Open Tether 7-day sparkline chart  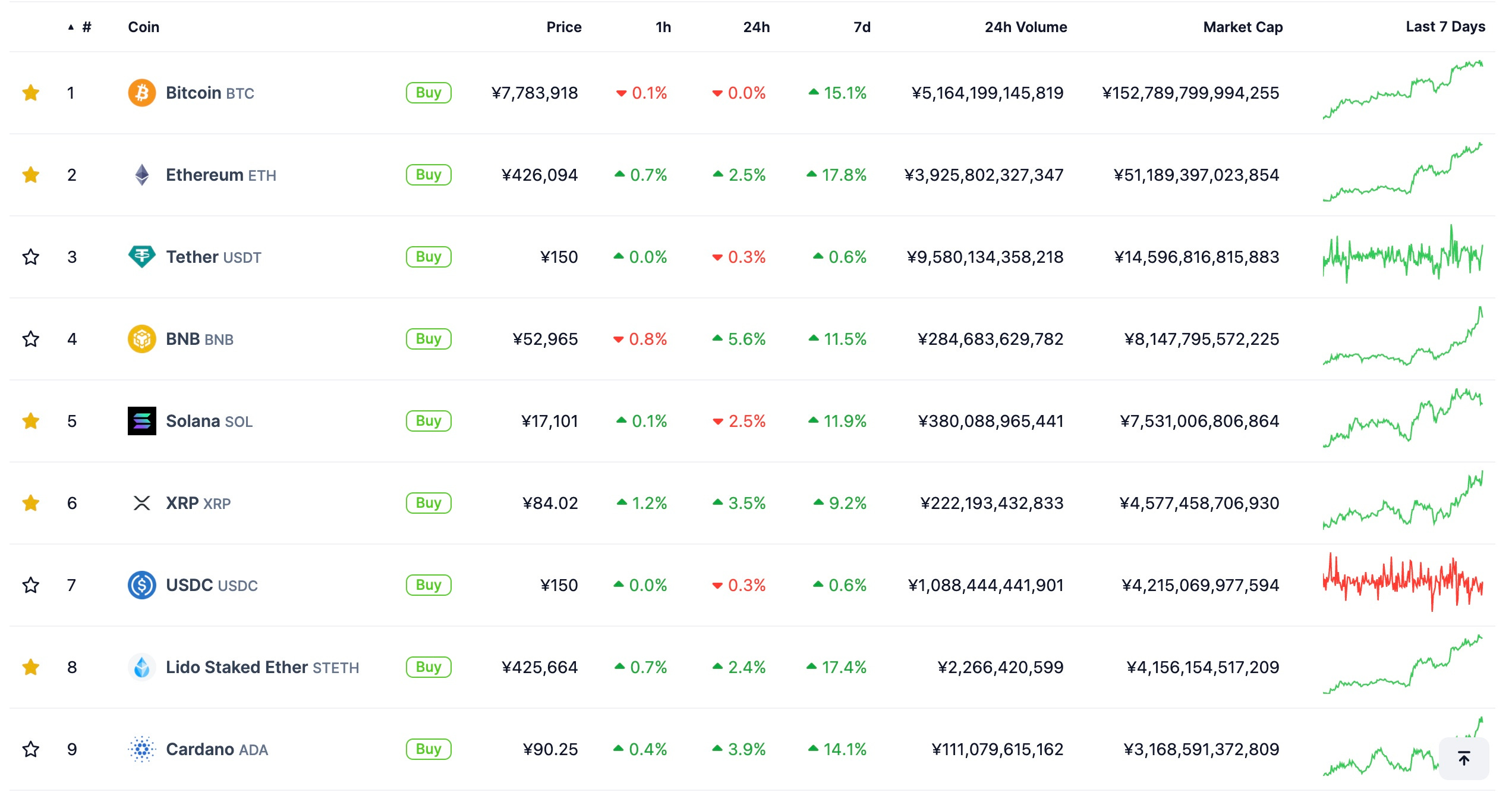coord(1403,254)
